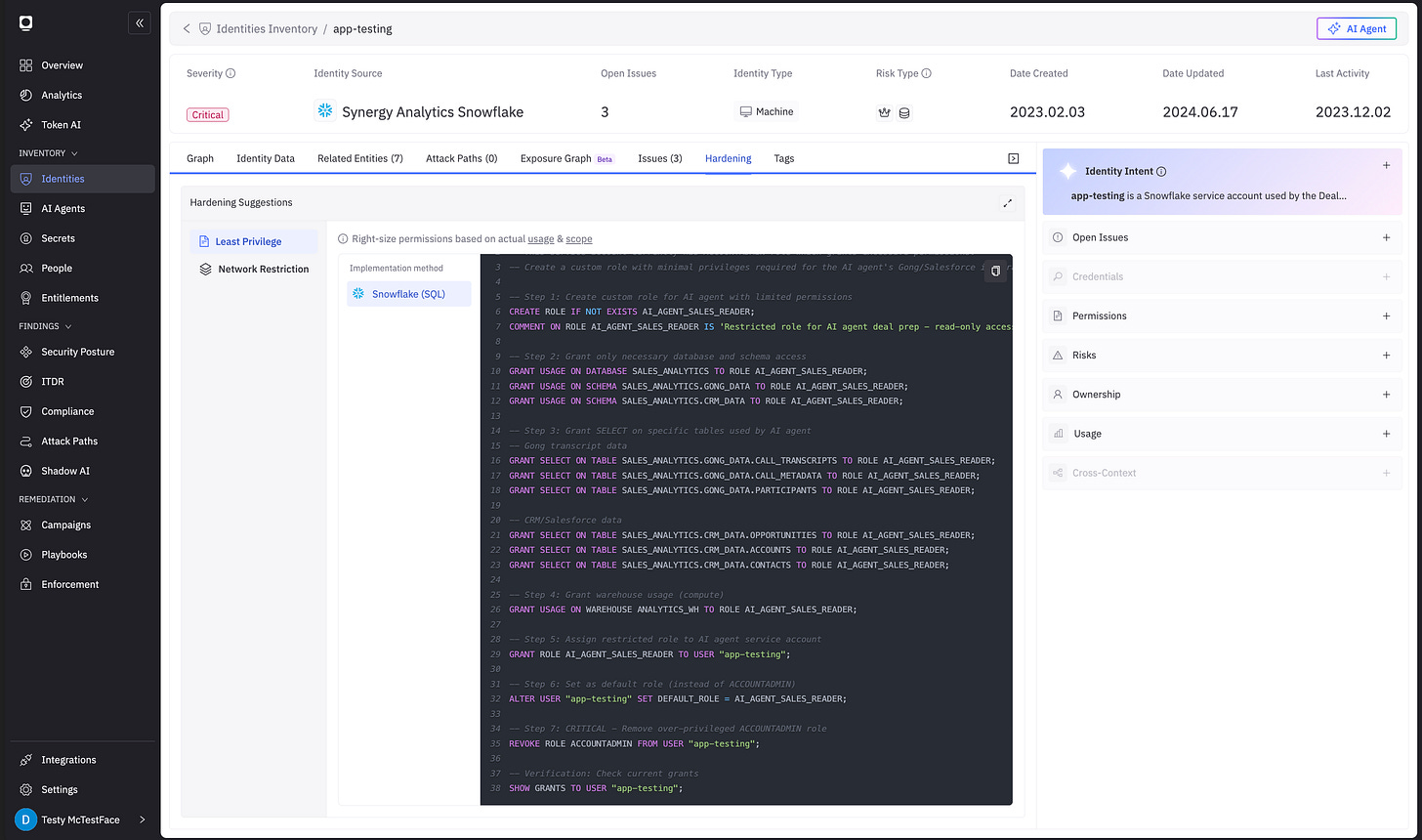Expand the Identity Intent card
This screenshot has height=840, width=1422.
point(1386,166)
